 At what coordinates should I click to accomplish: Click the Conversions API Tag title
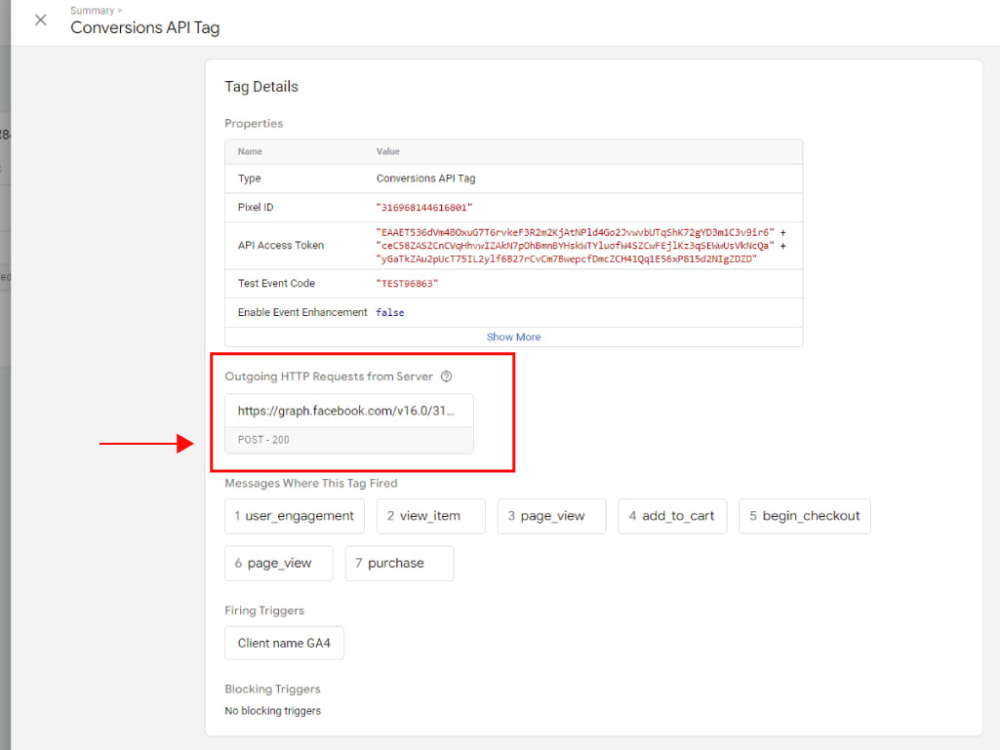click(x=145, y=28)
